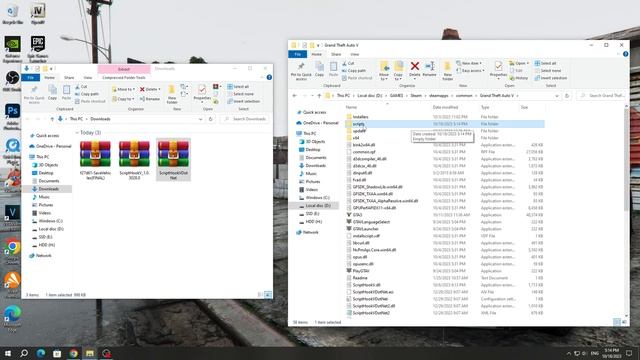Click Rename in the Grand Theft Auto V ribbon
640x360 pixels.
pyautogui.click(x=429, y=69)
